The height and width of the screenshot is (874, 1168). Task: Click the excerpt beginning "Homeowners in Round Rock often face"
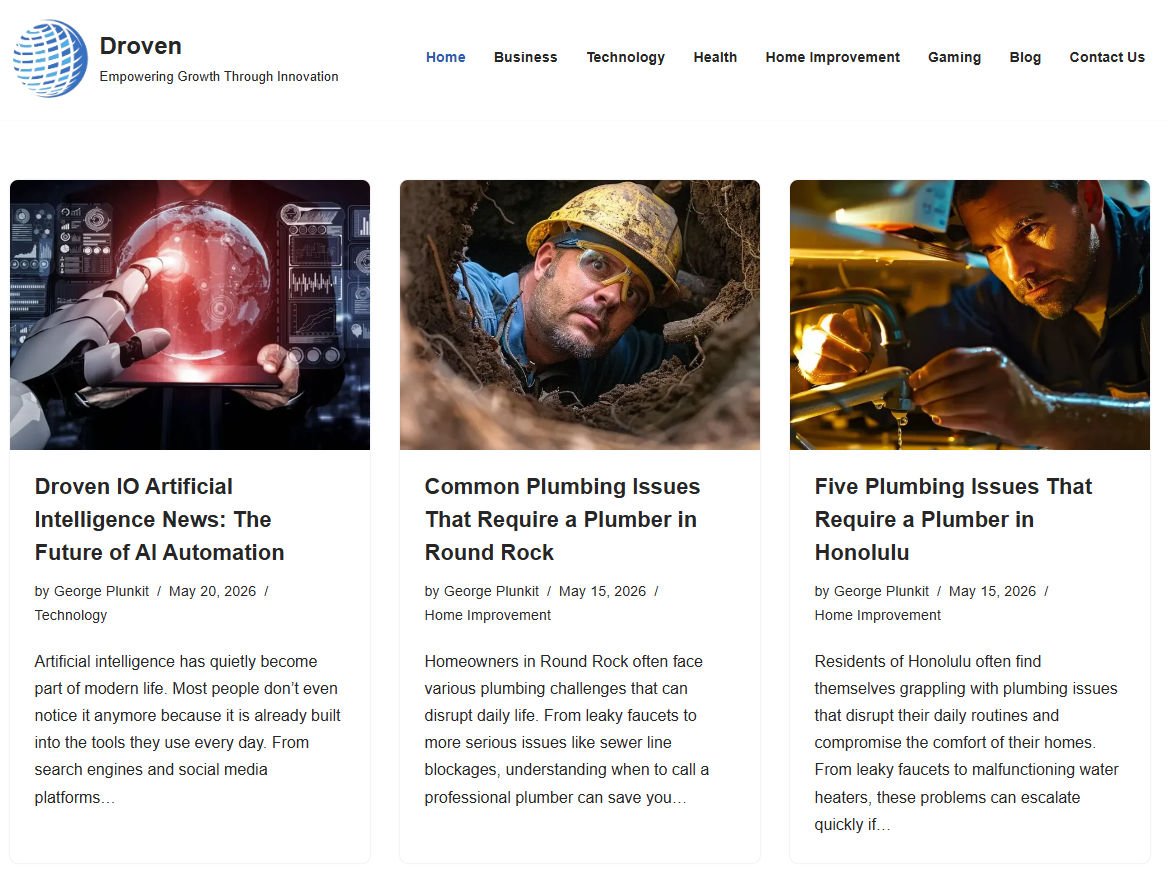(567, 729)
